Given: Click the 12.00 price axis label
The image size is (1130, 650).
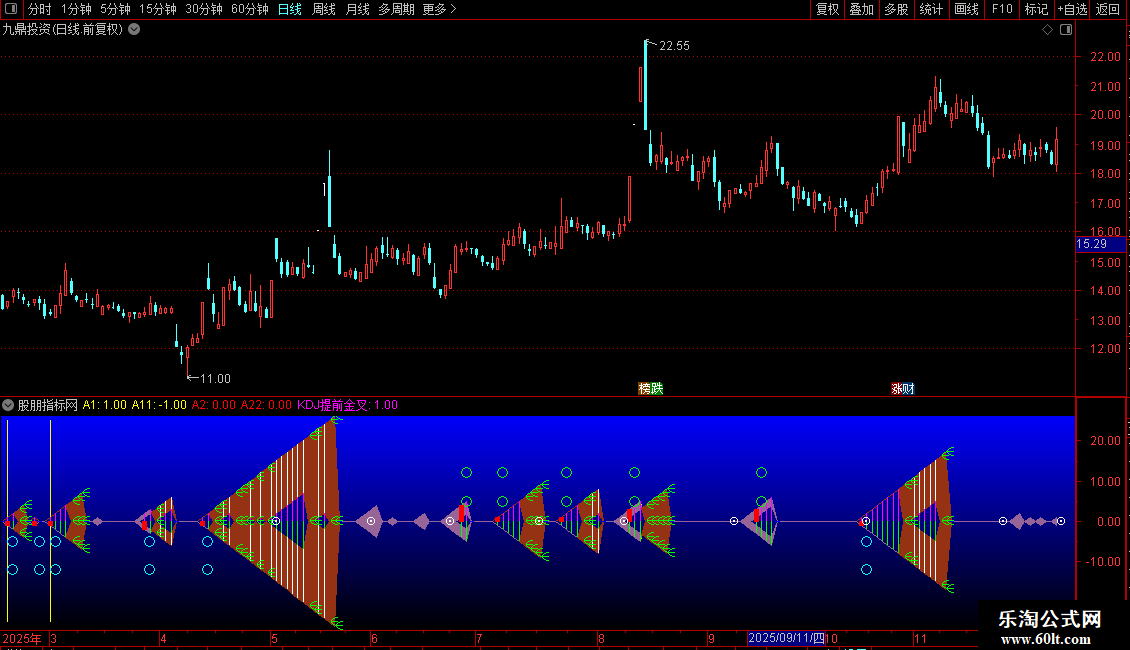Looking at the screenshot, I should (x=1105, y=349).
